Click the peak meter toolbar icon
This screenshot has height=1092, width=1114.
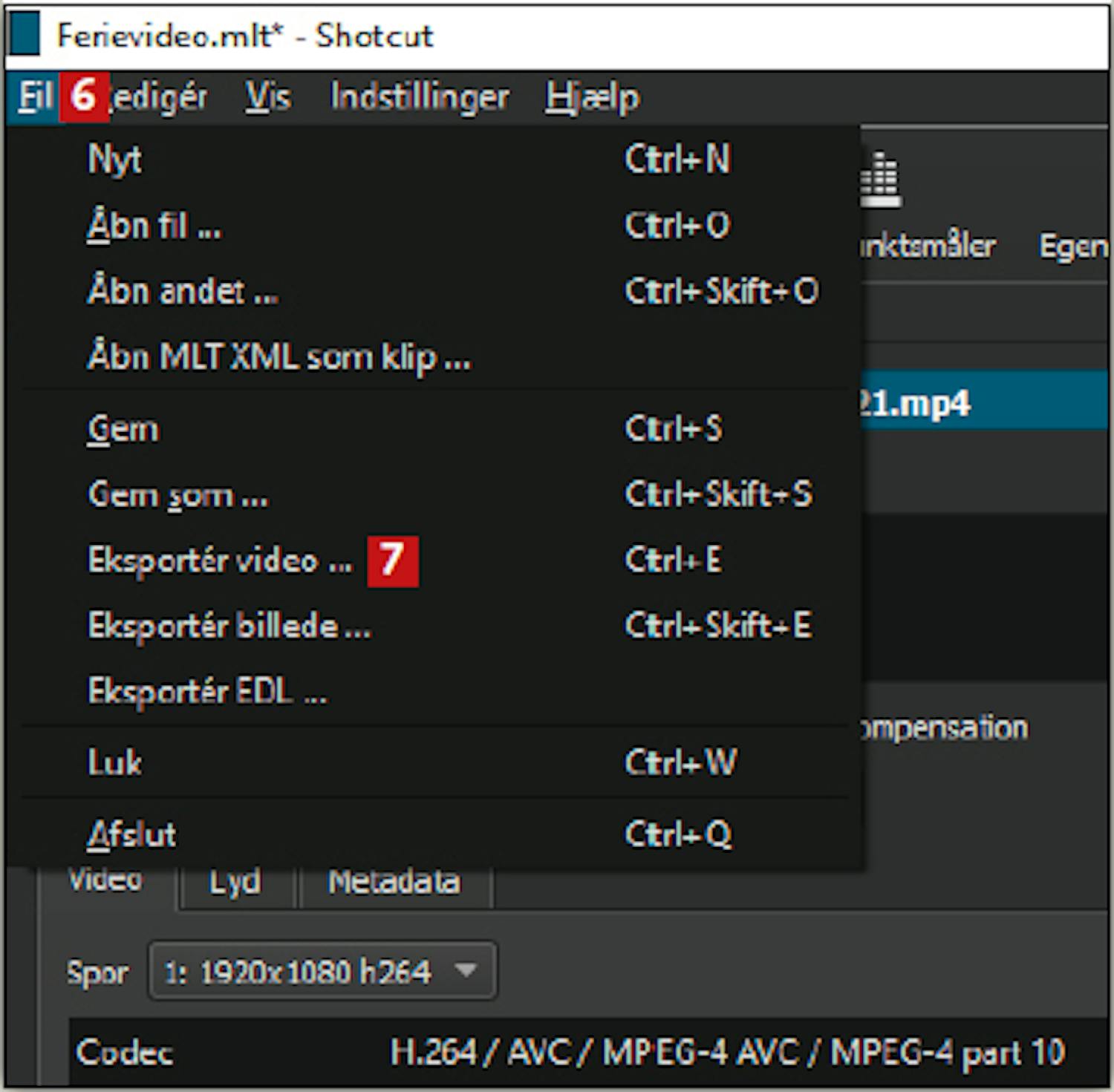tap(881, 180)
